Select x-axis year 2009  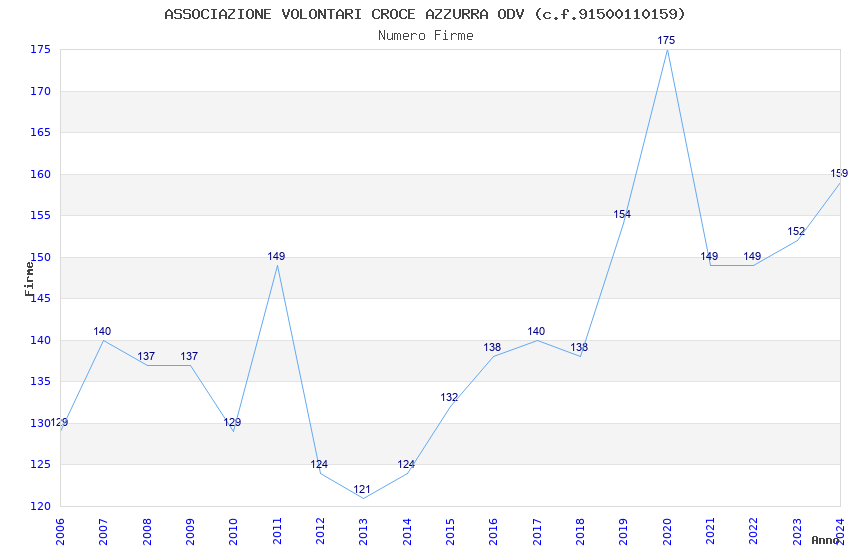pos(190,531)
